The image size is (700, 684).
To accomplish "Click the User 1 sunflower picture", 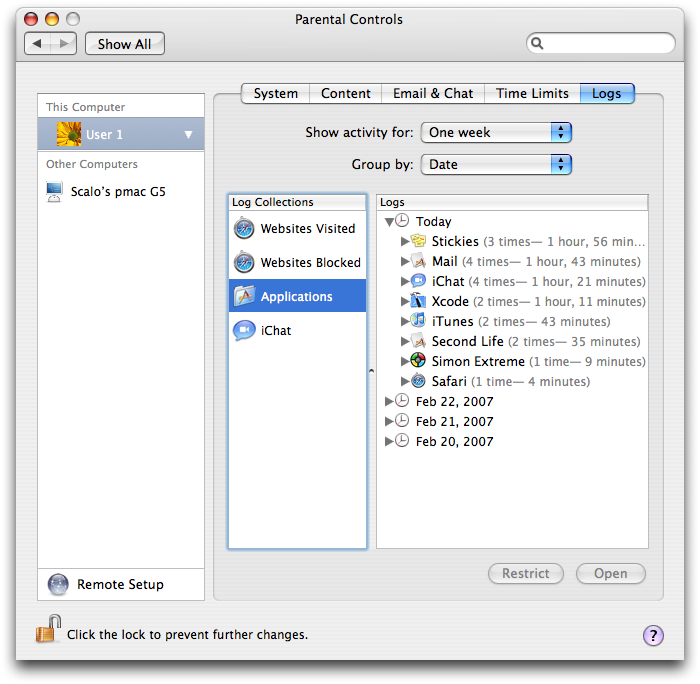I will (69, 134).
